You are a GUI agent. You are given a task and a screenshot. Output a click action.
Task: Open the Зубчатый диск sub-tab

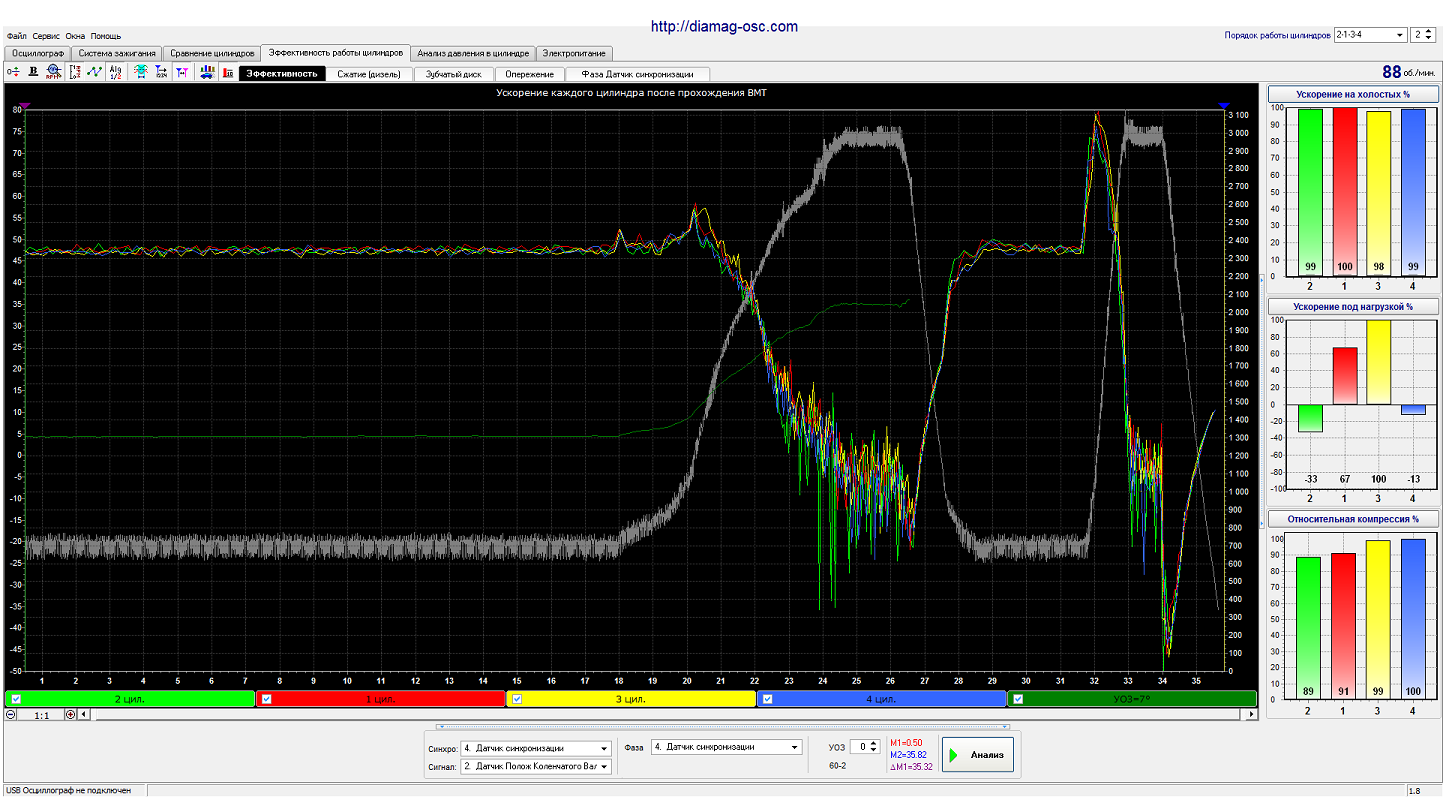tap(453, 74)
